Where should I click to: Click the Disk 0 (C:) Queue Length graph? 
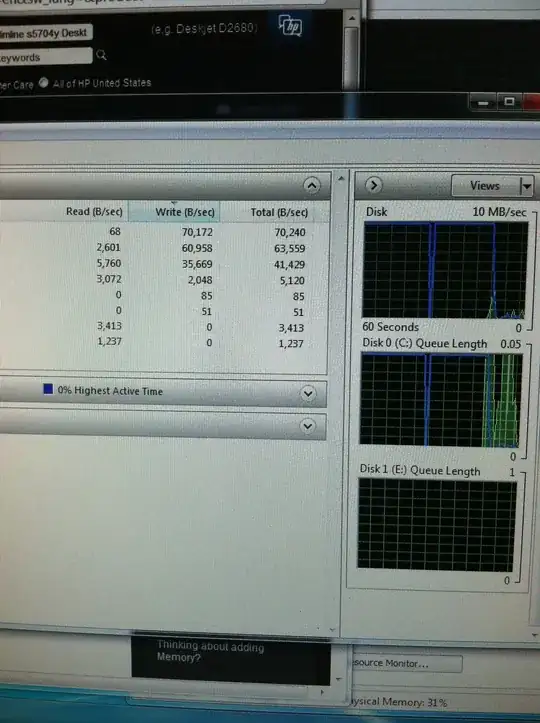(440, 400)
